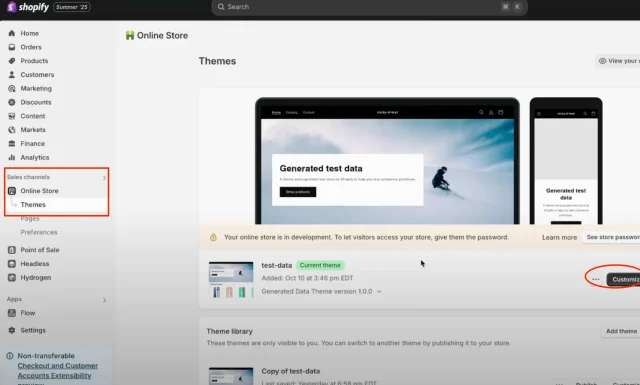
Task: Click the Summer '25 edition badge
Action: pos(72,7)
